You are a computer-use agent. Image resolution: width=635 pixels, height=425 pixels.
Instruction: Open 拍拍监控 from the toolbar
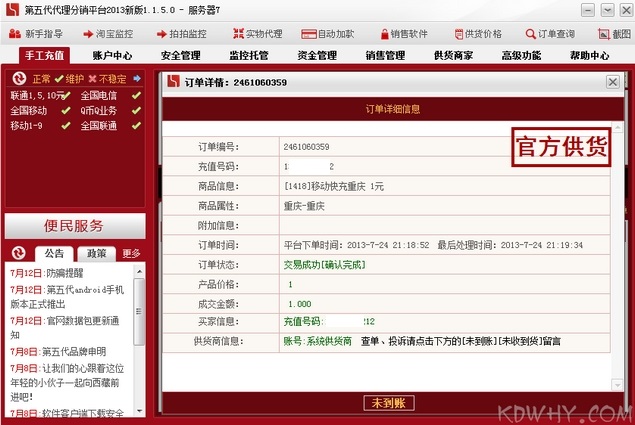pyautogui.click(x=184, y=33)
